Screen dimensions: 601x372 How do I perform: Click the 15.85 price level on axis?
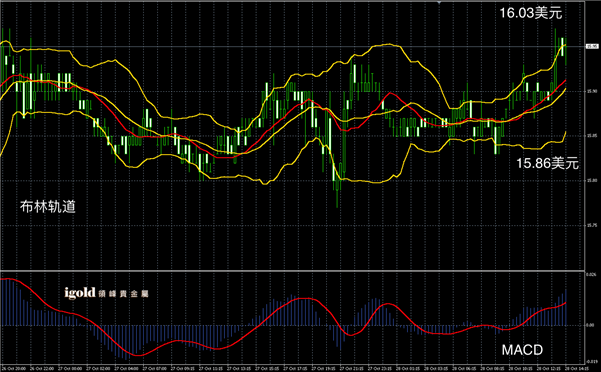click(592, 136)
